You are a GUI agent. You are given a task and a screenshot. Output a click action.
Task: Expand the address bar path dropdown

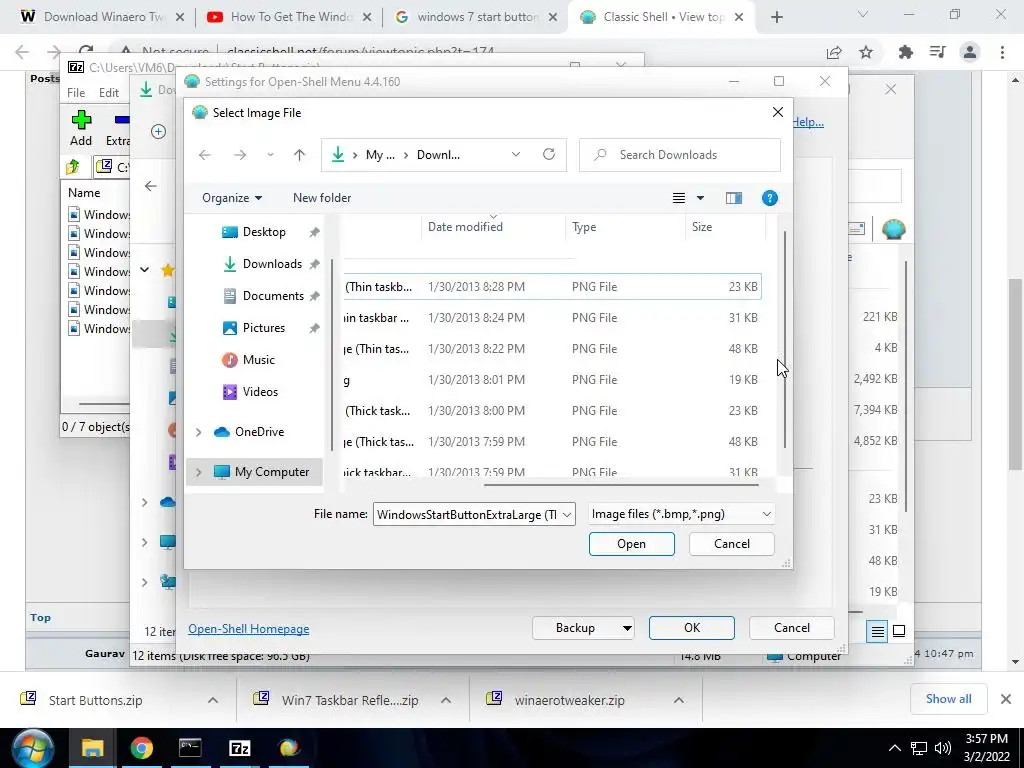[516, 154]
